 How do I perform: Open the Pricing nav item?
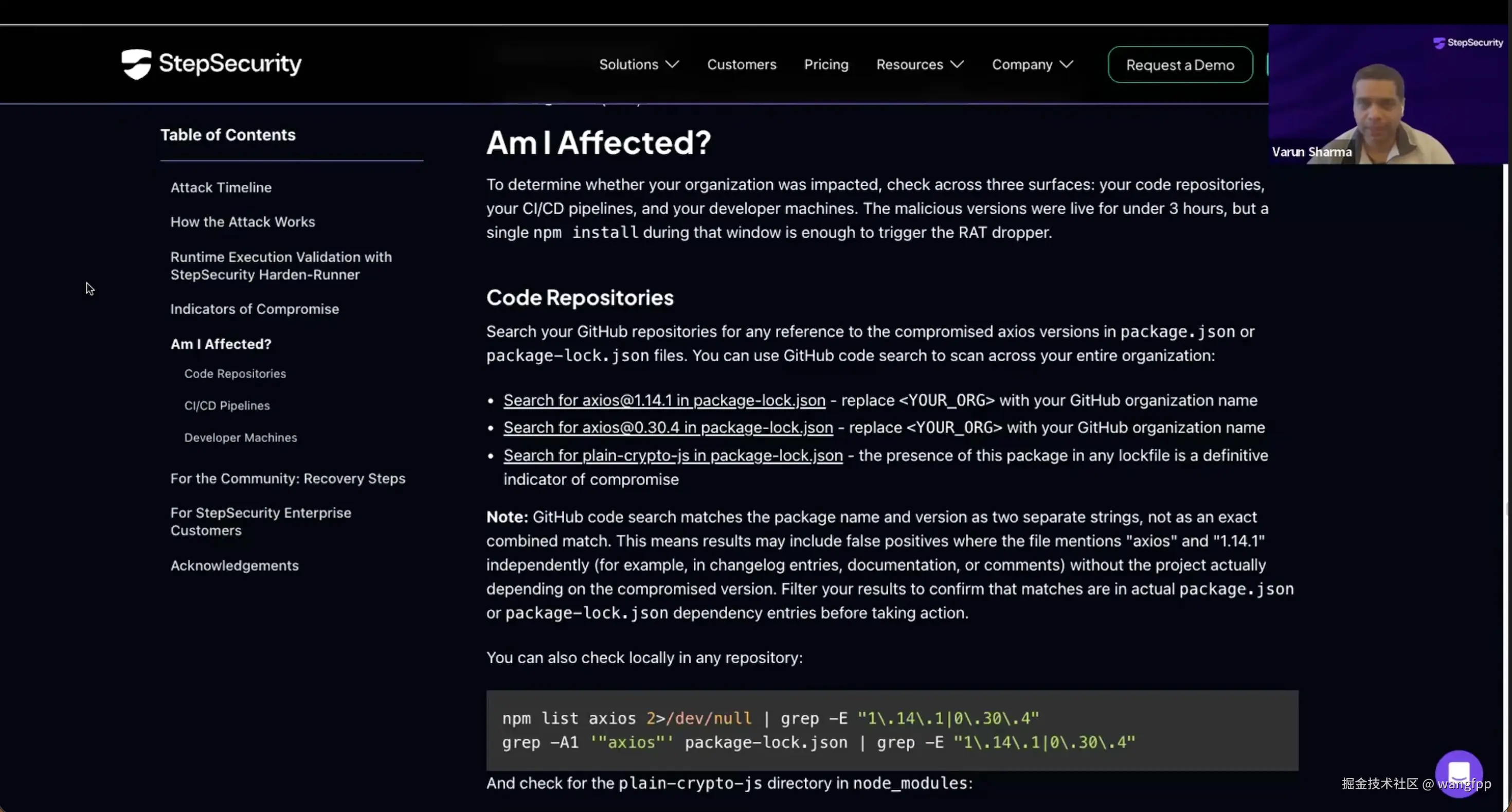pyautogui.click(x=826, y=65)
